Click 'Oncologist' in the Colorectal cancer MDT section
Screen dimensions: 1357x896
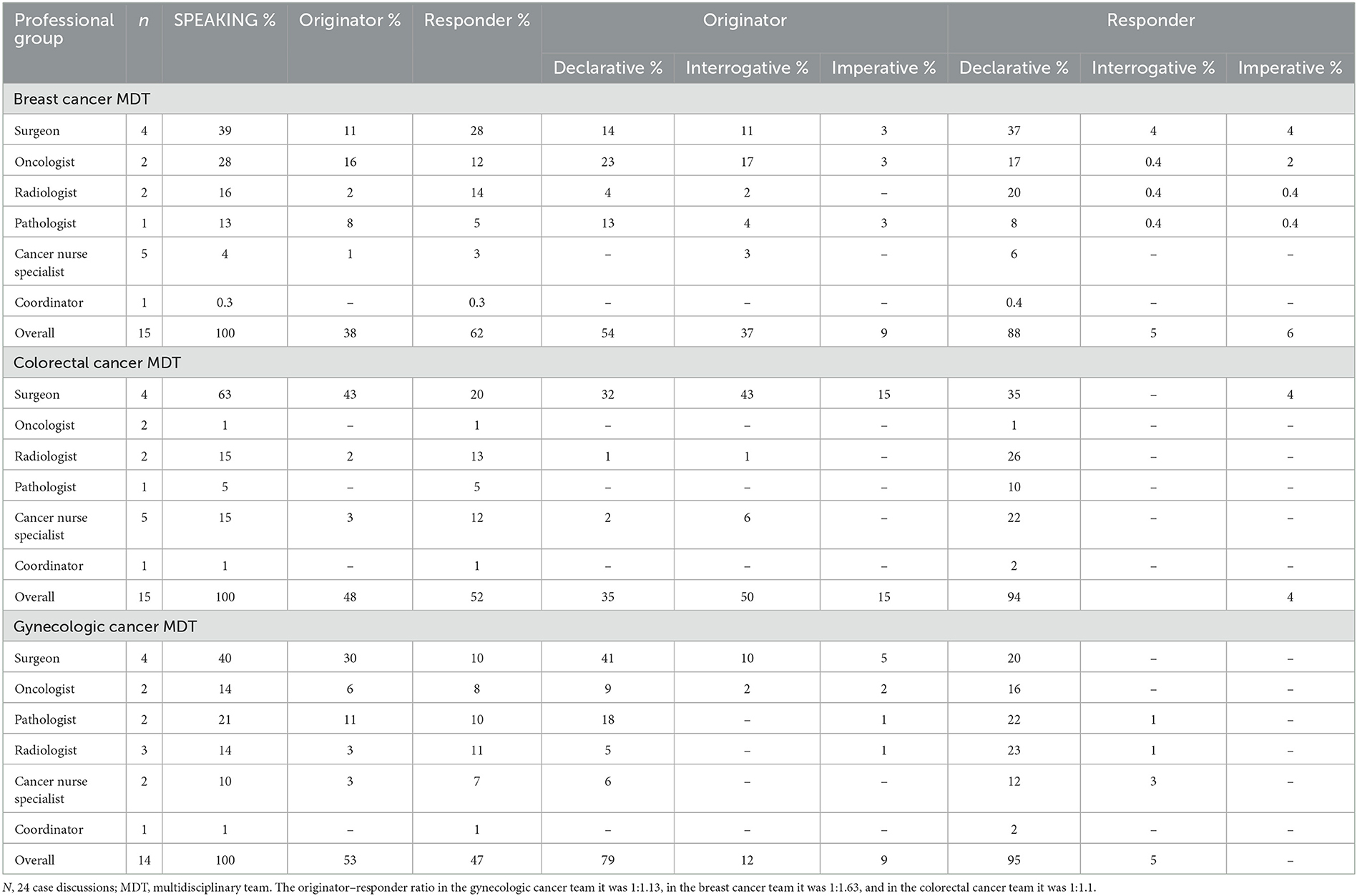tap(44, 425)
